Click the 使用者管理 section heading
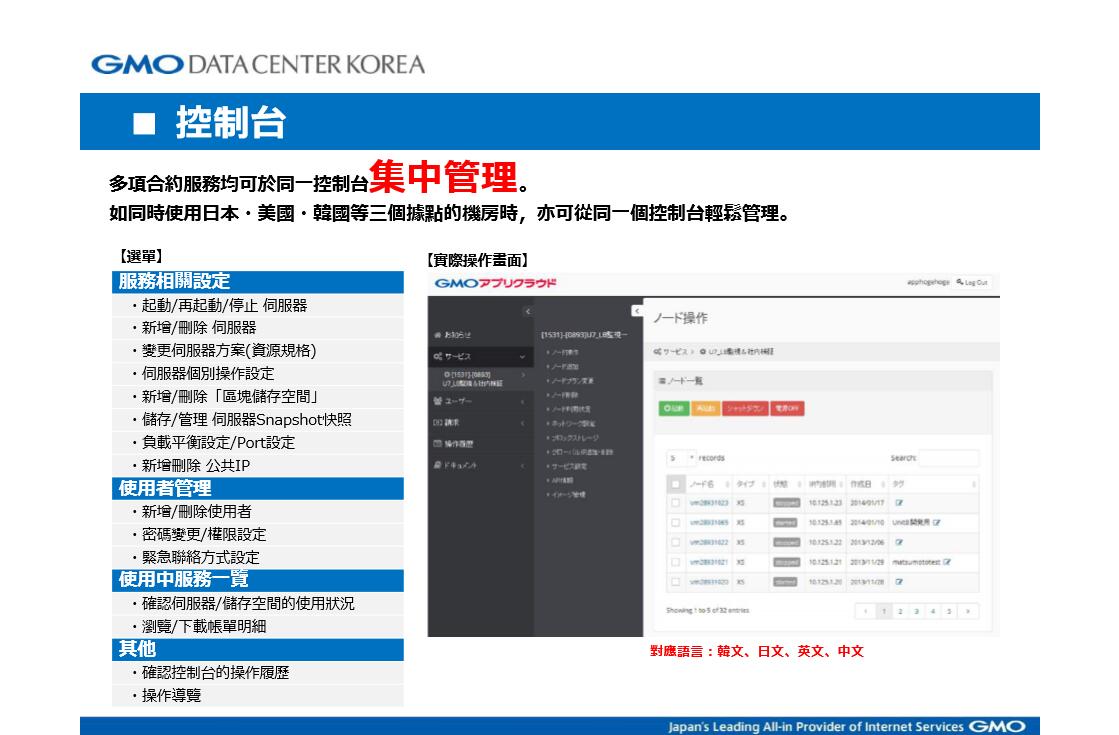 tap(258, 489)
